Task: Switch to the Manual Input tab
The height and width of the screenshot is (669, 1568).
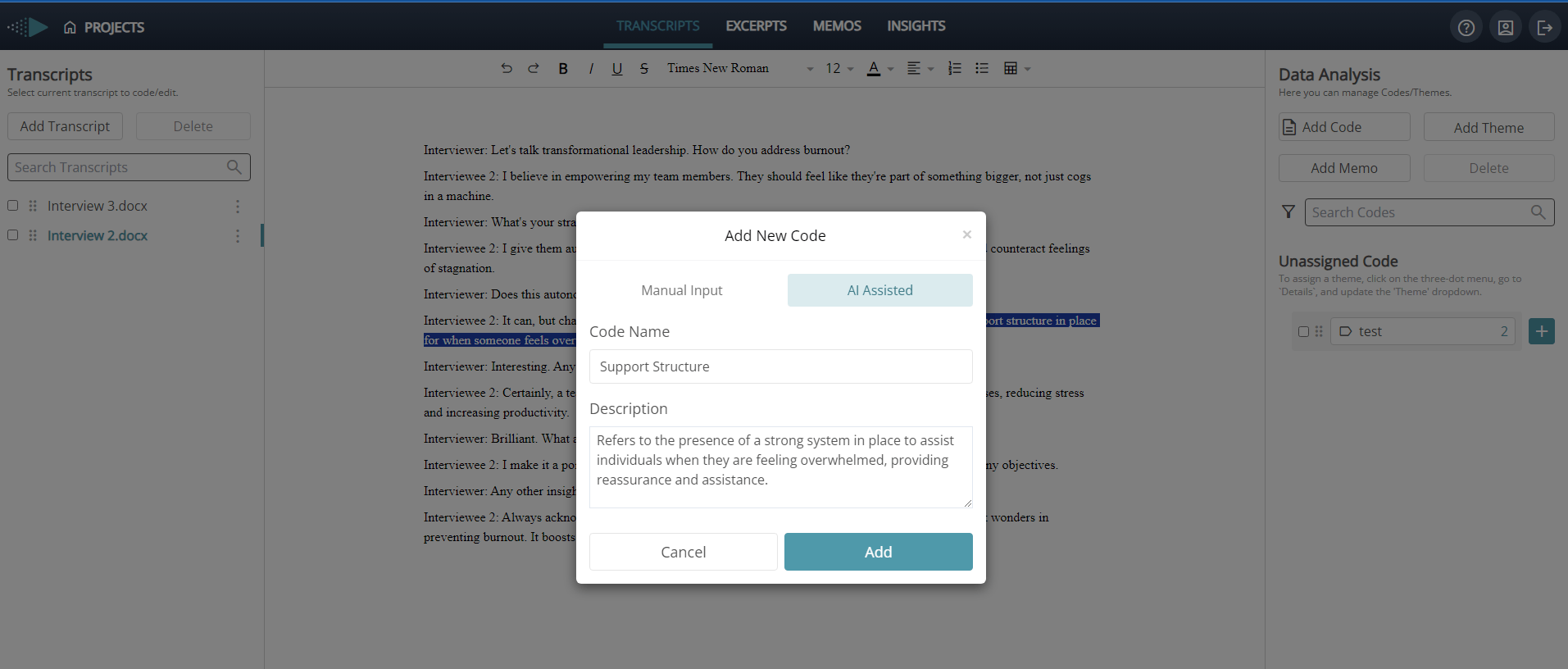Action: (682, 290)
